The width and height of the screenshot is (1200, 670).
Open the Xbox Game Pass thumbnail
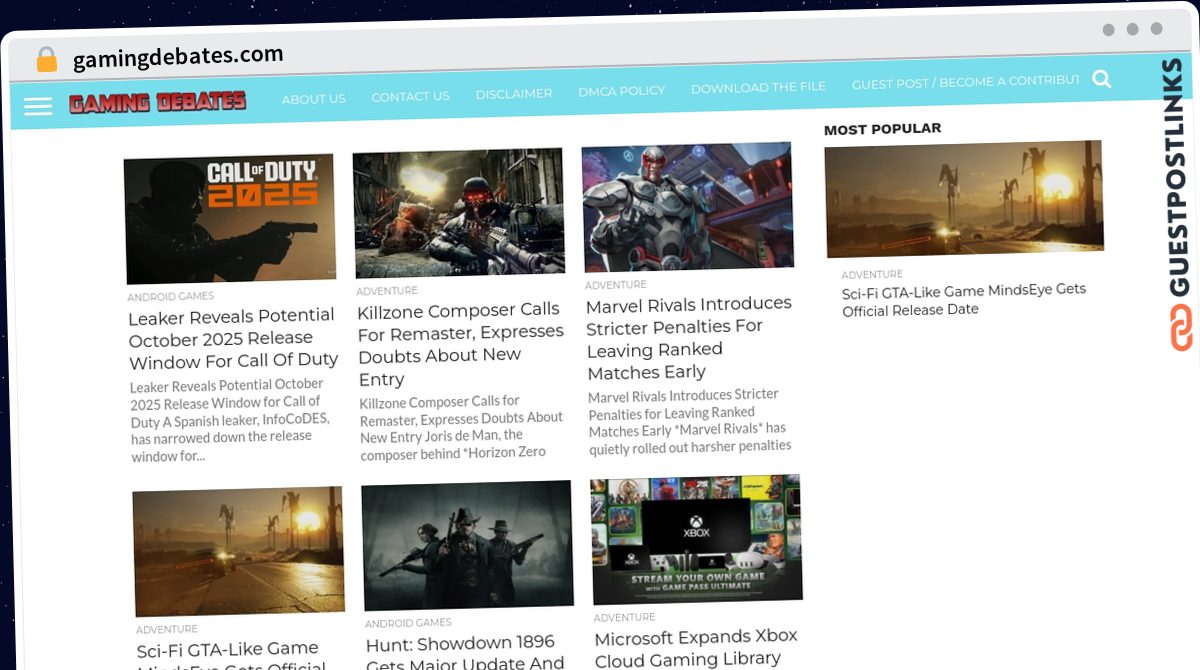(696, 540)
